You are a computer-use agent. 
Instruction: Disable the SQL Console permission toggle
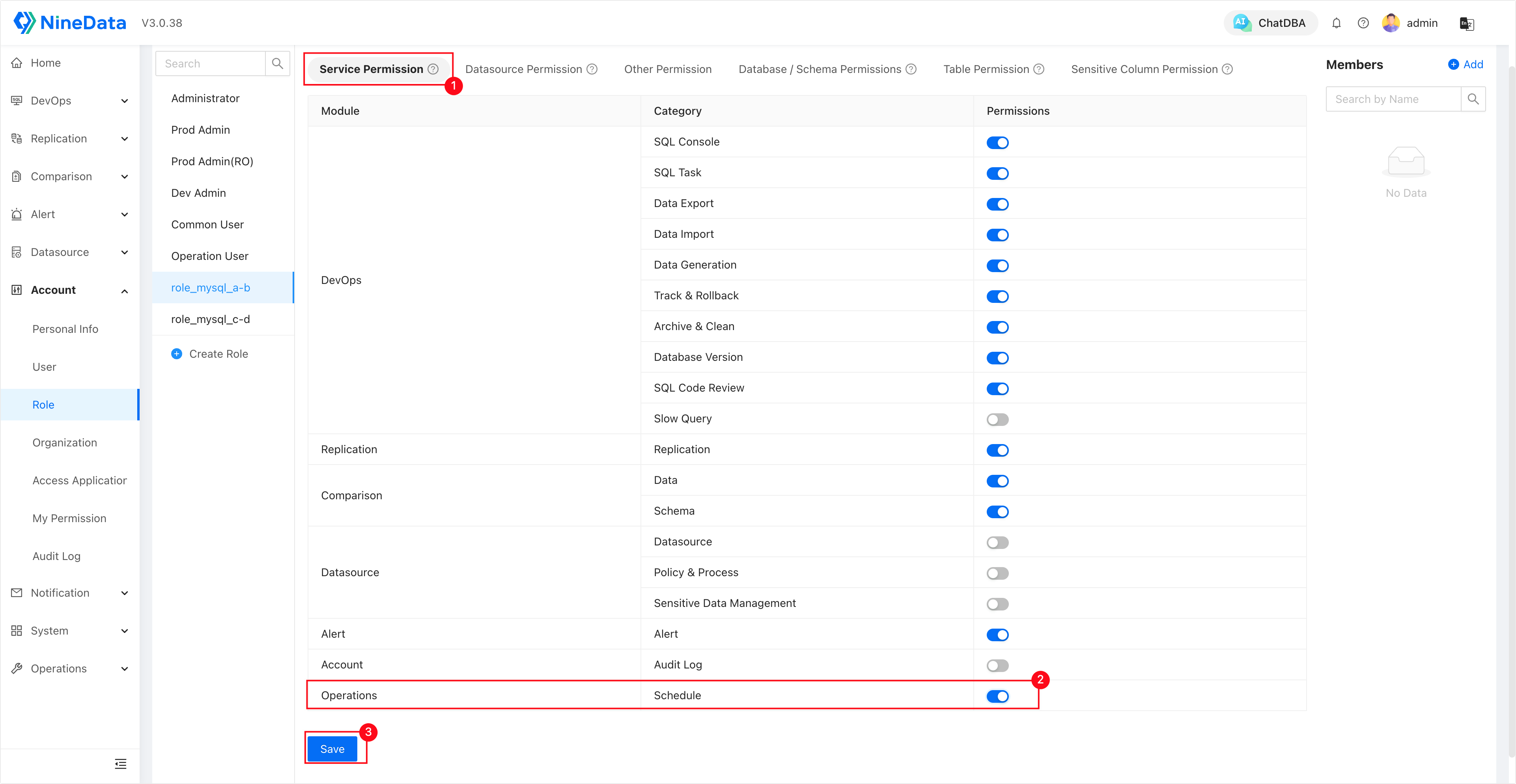[997, 142]
